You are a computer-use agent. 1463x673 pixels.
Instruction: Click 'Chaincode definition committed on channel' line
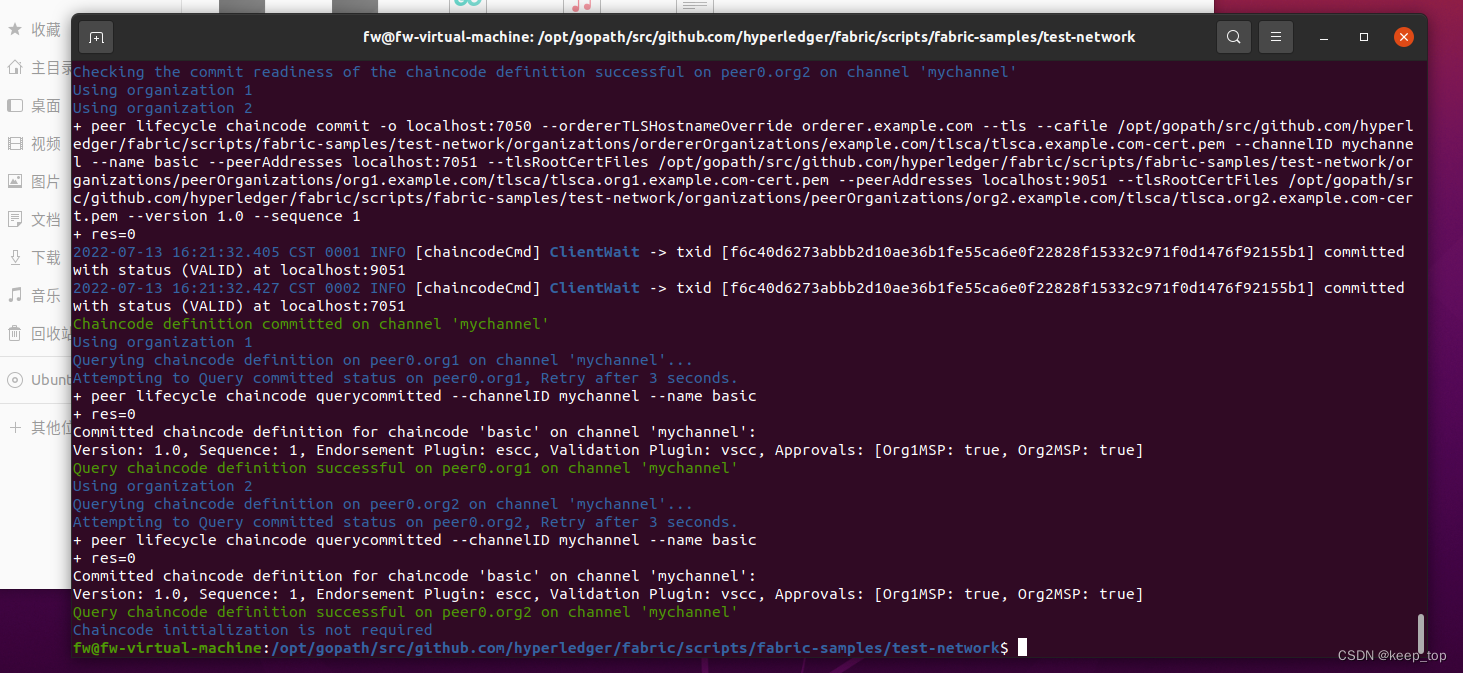coord(311,324)
